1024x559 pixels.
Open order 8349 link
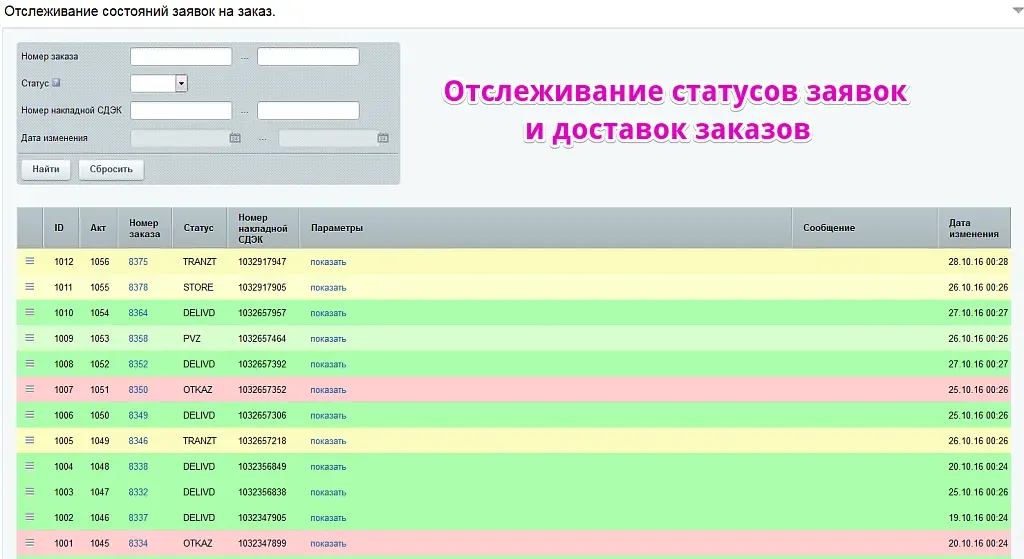(138, 415)
